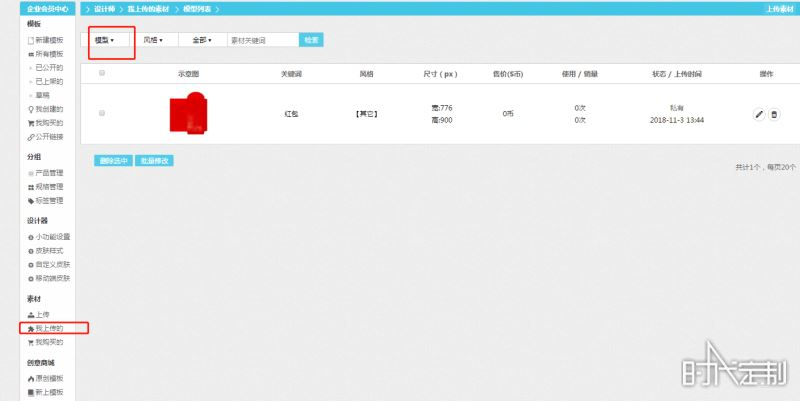Click the 状态 / 上传时间 column header
Viewport: 800px width, 401px height.
point(677,74)
